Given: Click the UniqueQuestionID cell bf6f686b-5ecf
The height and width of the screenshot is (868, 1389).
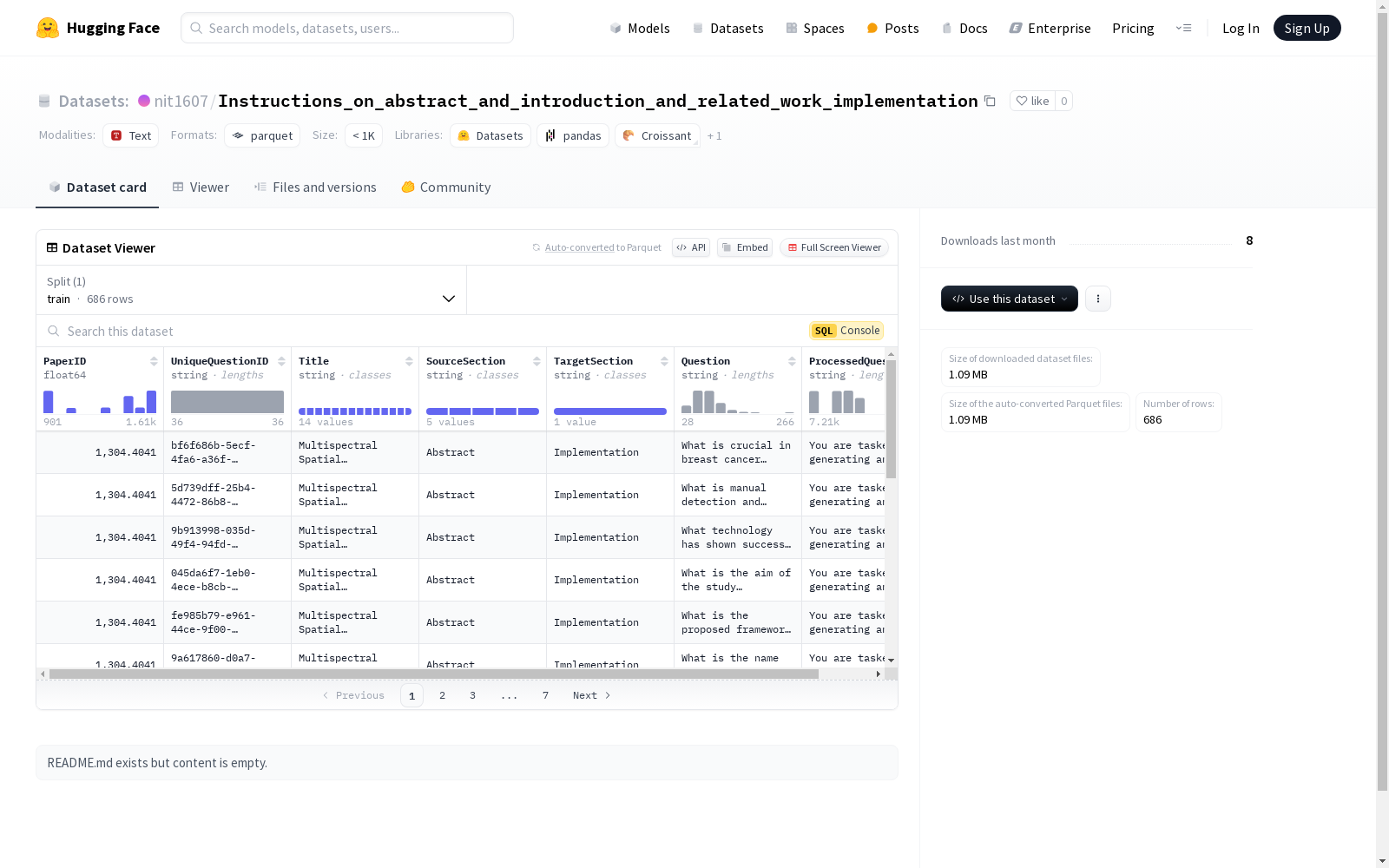Looking at the screenshot, I should click(227, 452).
